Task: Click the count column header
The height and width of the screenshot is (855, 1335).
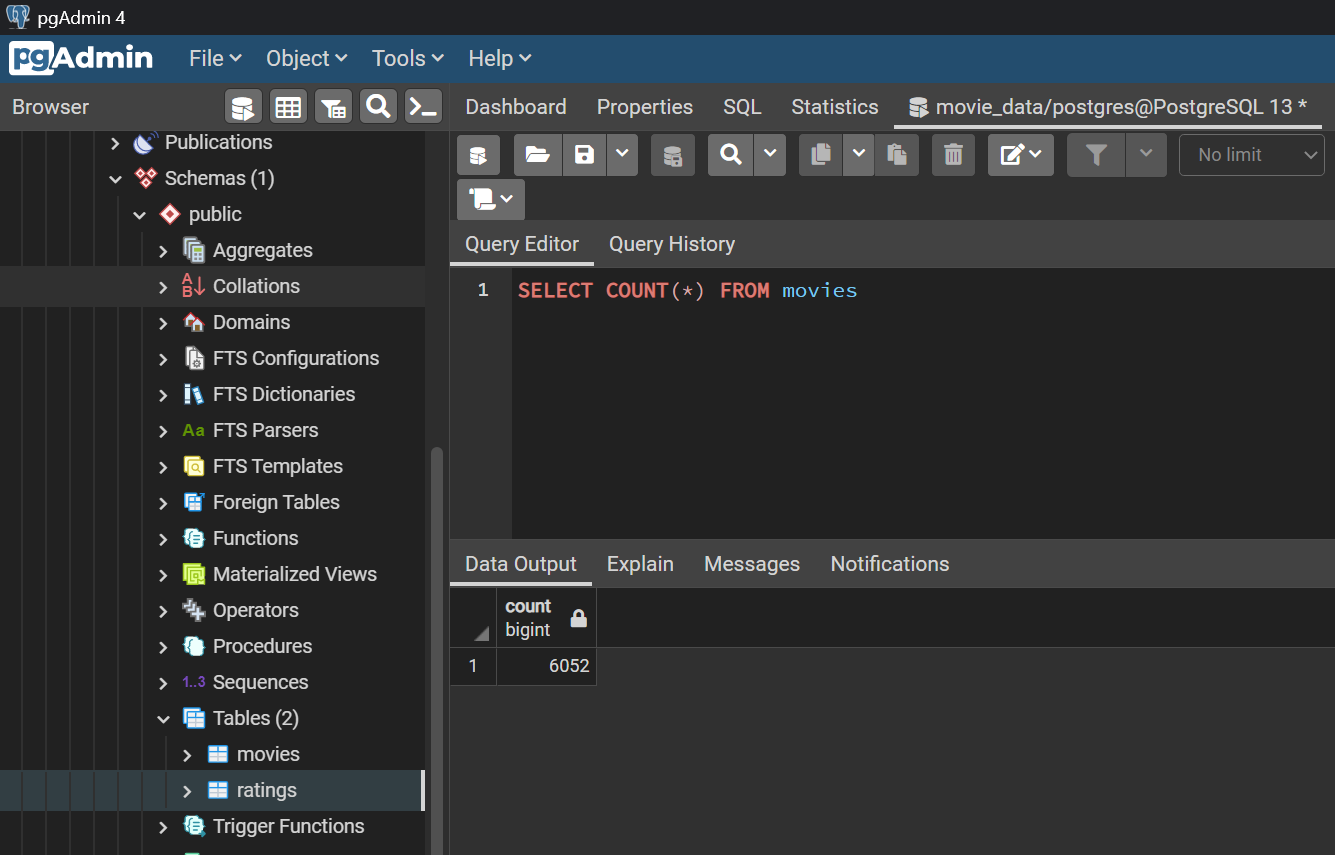Action: pos(546,618)
